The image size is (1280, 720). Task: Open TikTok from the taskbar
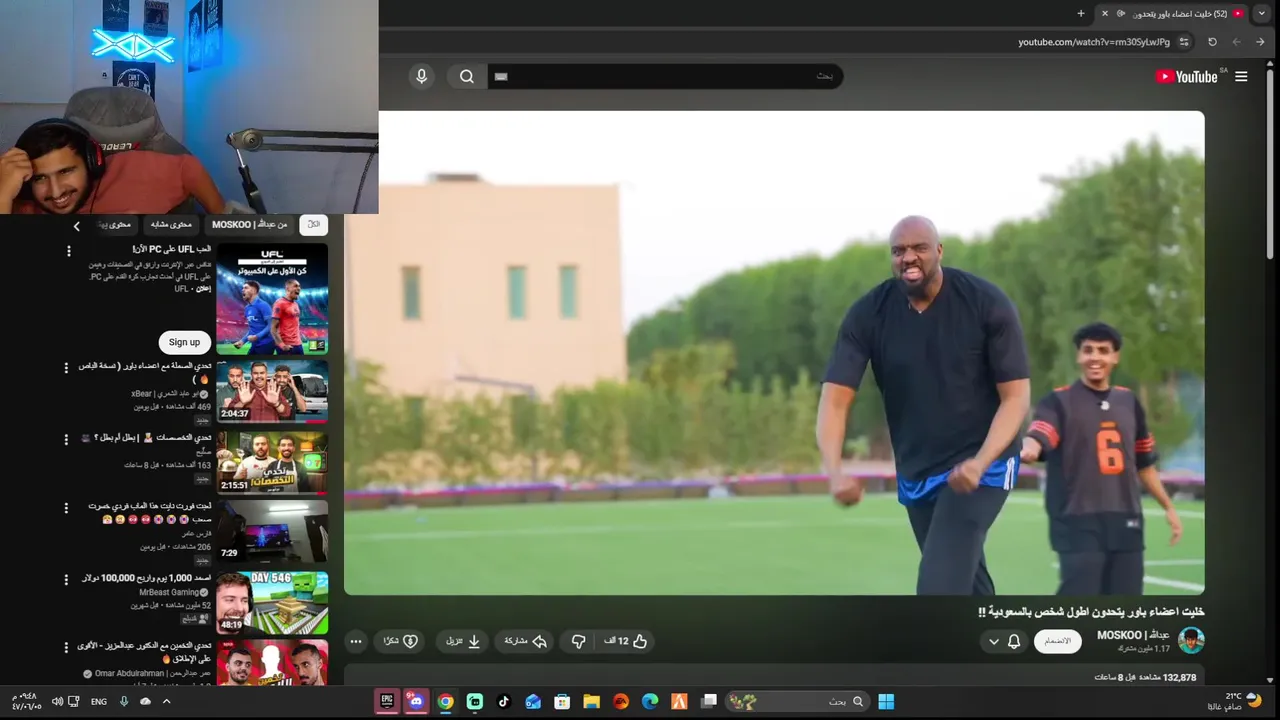[x=504, y=701]
